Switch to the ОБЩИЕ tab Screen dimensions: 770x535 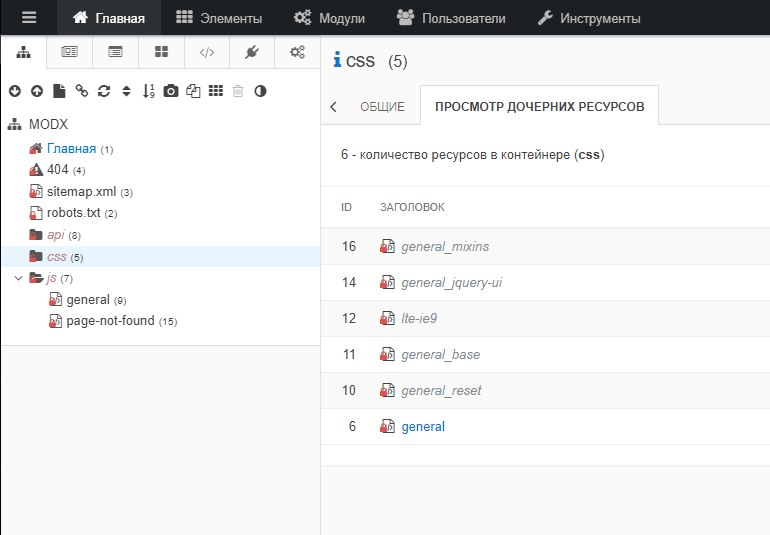tap(382, 107)
